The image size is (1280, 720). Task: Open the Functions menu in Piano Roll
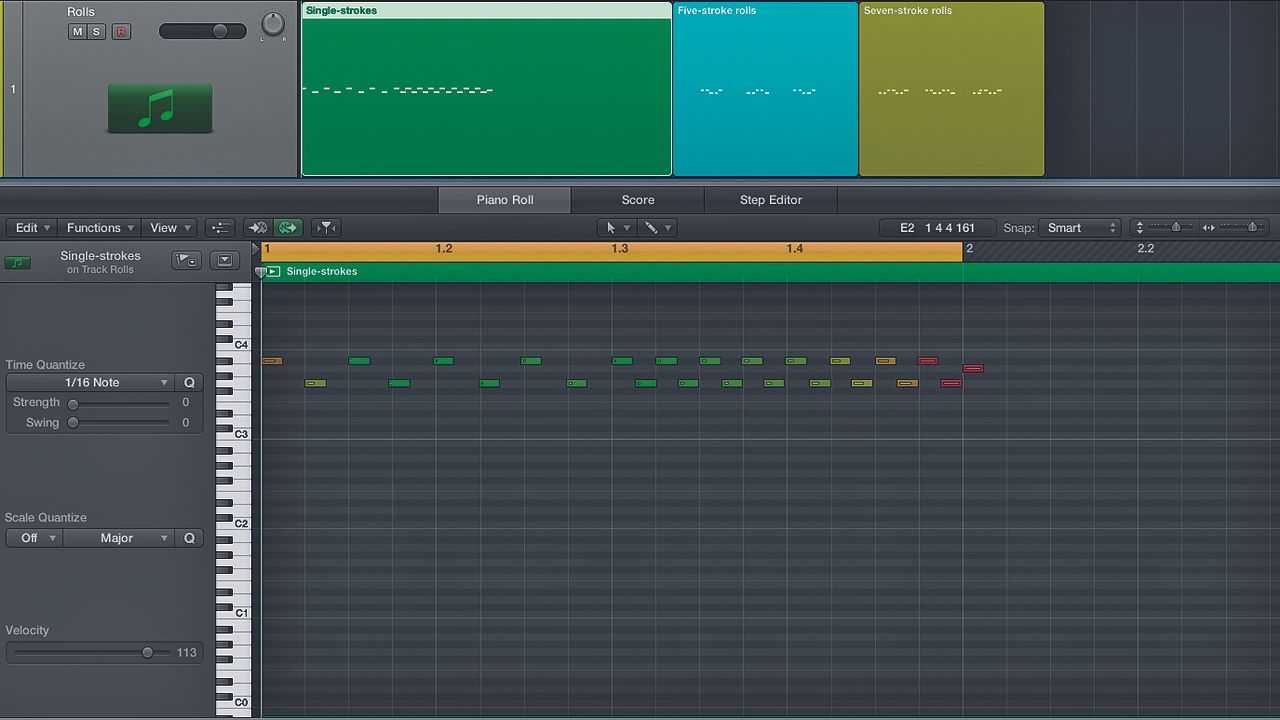click(x=100, y=228)
